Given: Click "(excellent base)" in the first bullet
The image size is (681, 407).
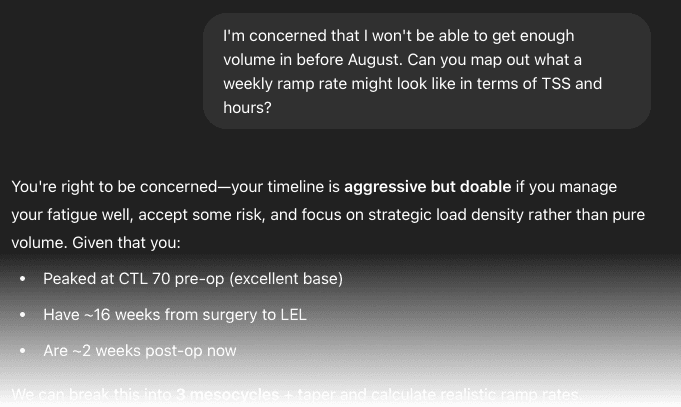Looking at the screenshot, I should 286,278.
